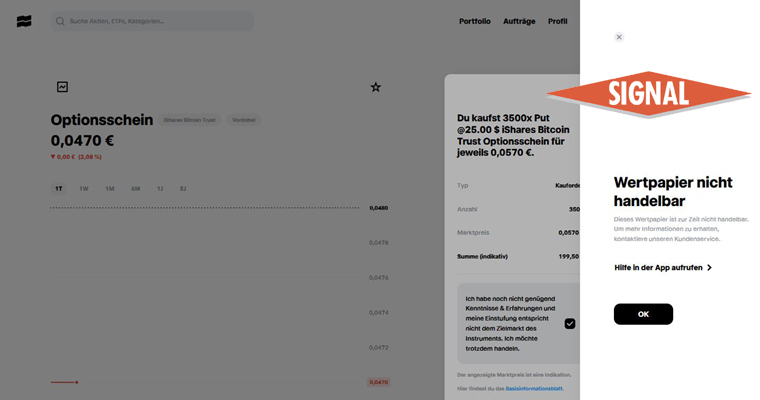Select the 1T chart range tab
Image resolution: width=760 pixels, height=400 pixels.
(x=59, y=189)
